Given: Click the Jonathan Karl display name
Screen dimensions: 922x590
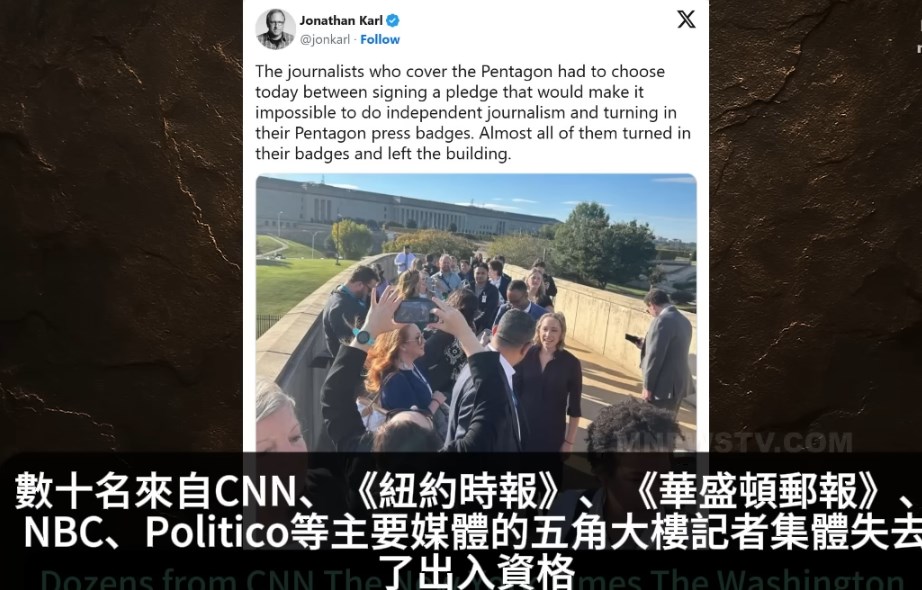Looking at the screenshot, I should (x=341, y=21).
